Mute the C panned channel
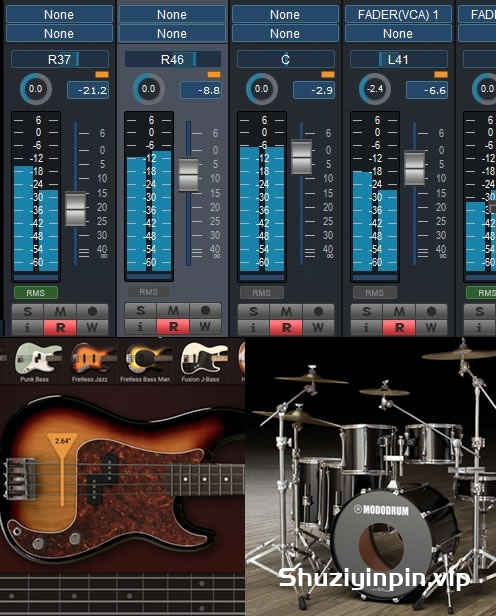Viewport: 496px width, 616px height. click(286, 312)
